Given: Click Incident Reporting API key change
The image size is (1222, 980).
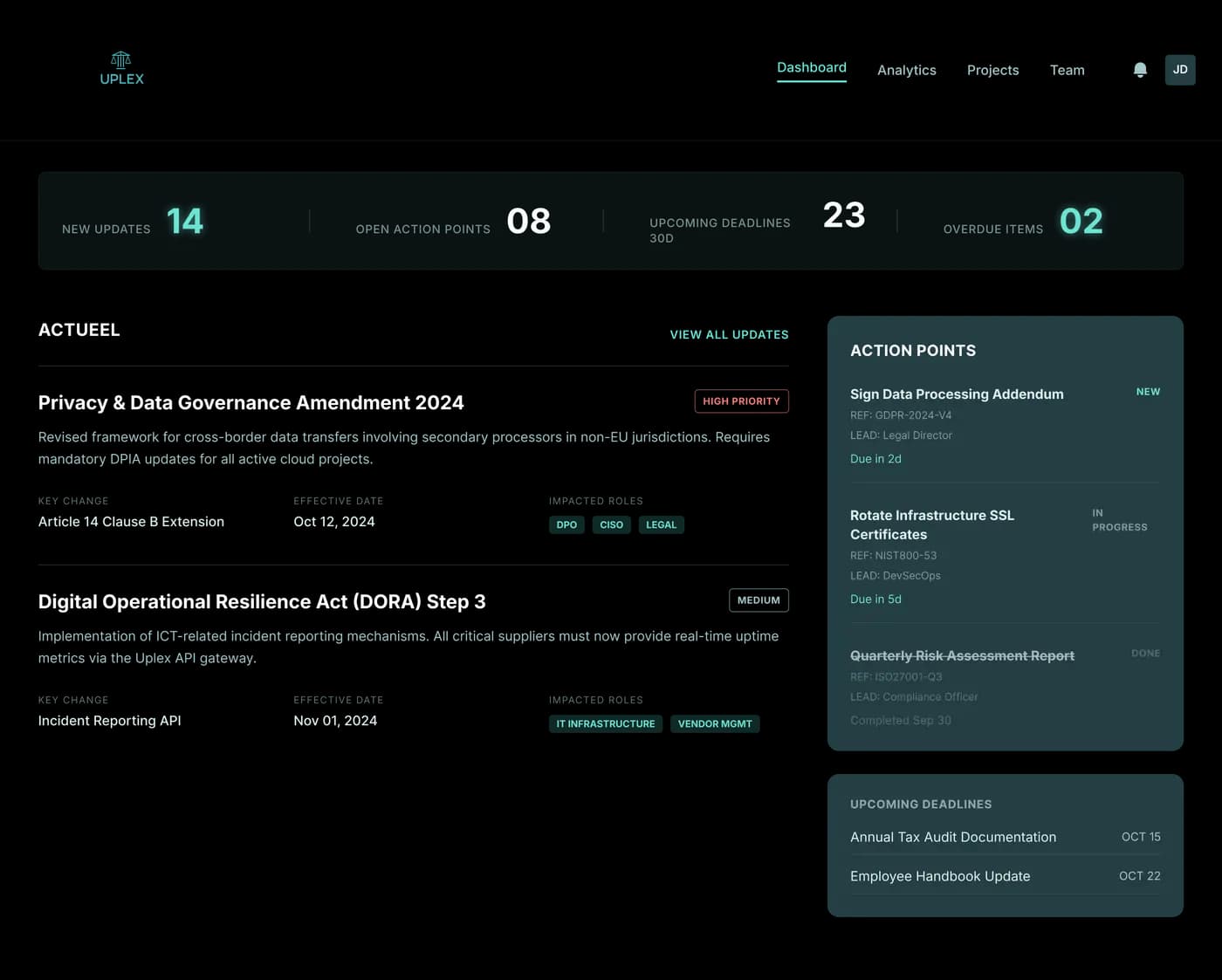Looking at the screenshot, I should [x=109, y=721].
